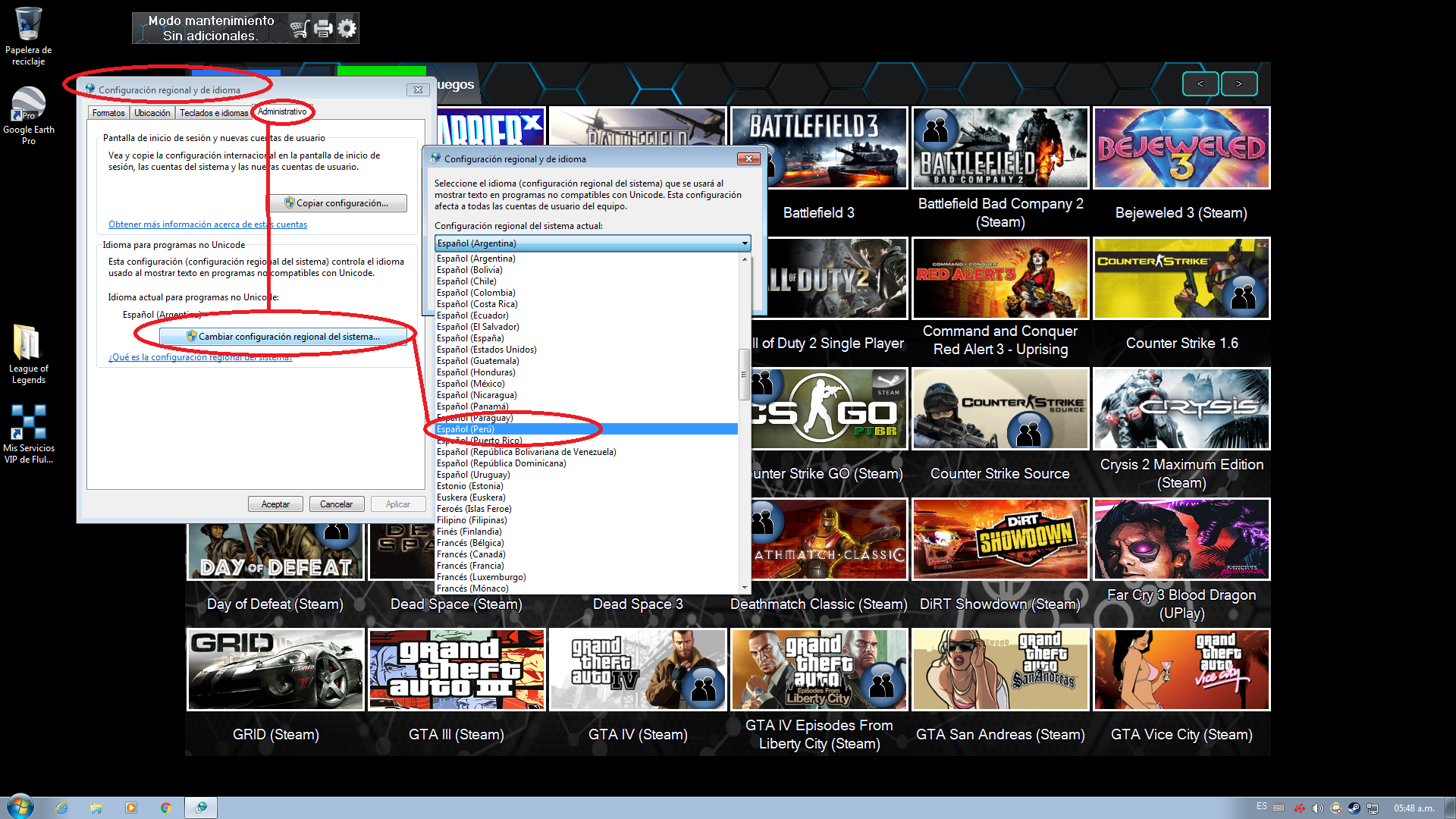1456x819 pixels.
Task: Launch Google Earth Pro desktop shortcut
Action: tap(28, 115)
